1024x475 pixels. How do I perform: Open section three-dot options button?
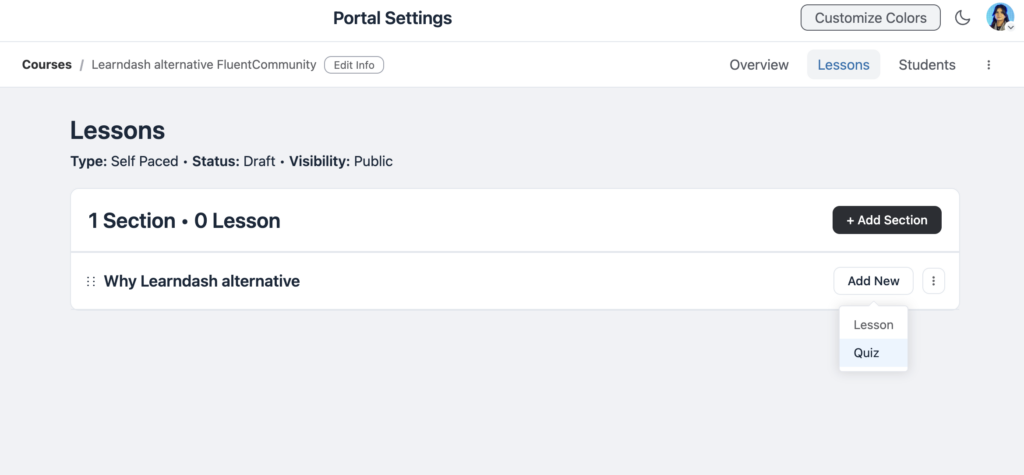click(933, 281)
